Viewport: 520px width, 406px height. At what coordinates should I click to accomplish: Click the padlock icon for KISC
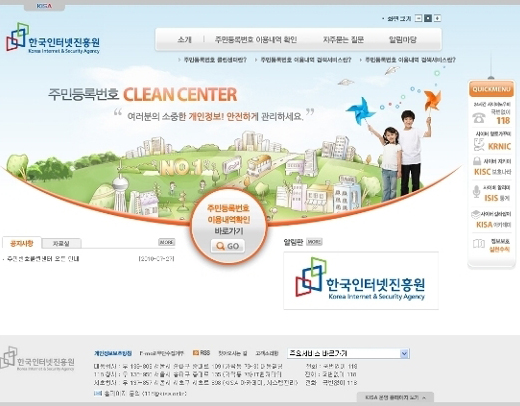[x=477, y=161]
